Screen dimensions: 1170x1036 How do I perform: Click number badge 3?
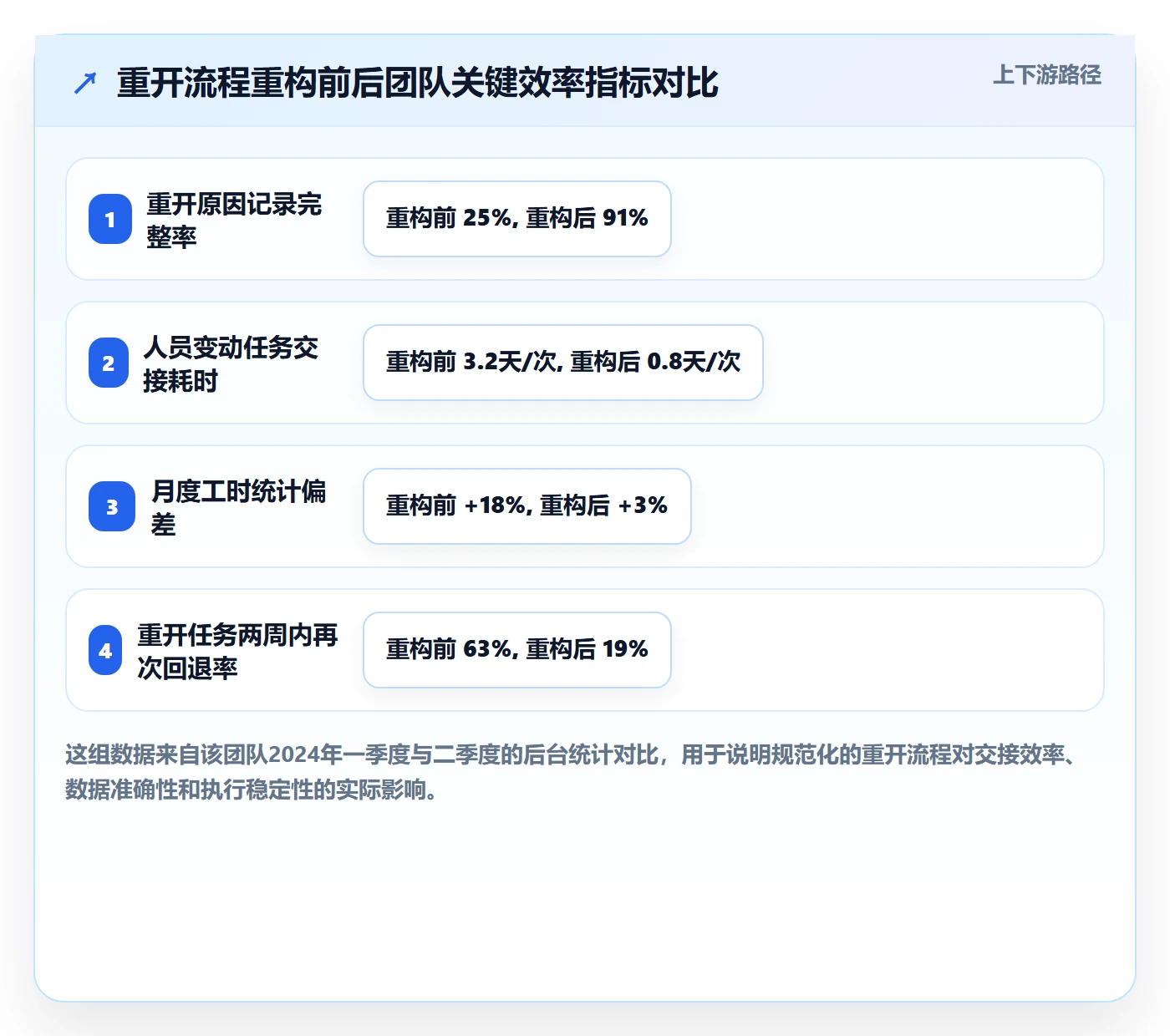coord(112,506)
